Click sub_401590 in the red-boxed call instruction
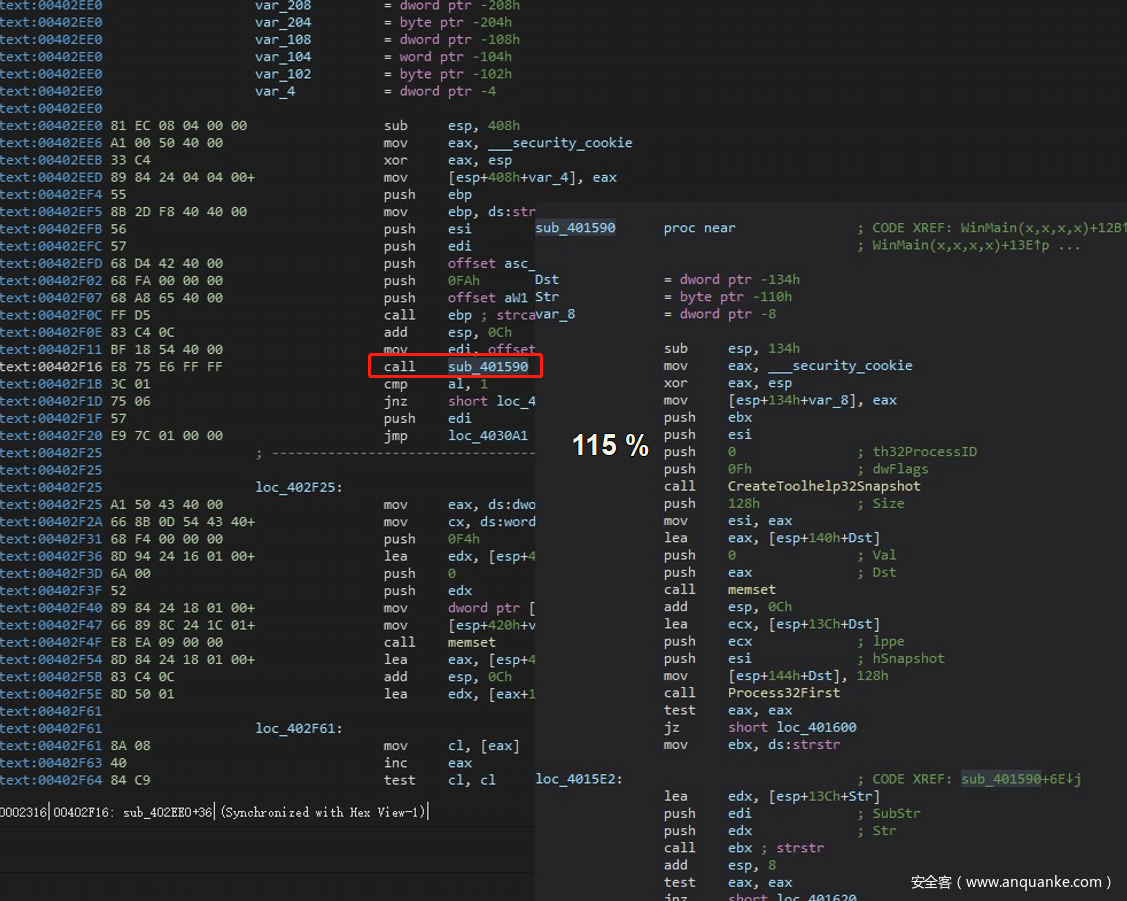 tap(488, 366)
